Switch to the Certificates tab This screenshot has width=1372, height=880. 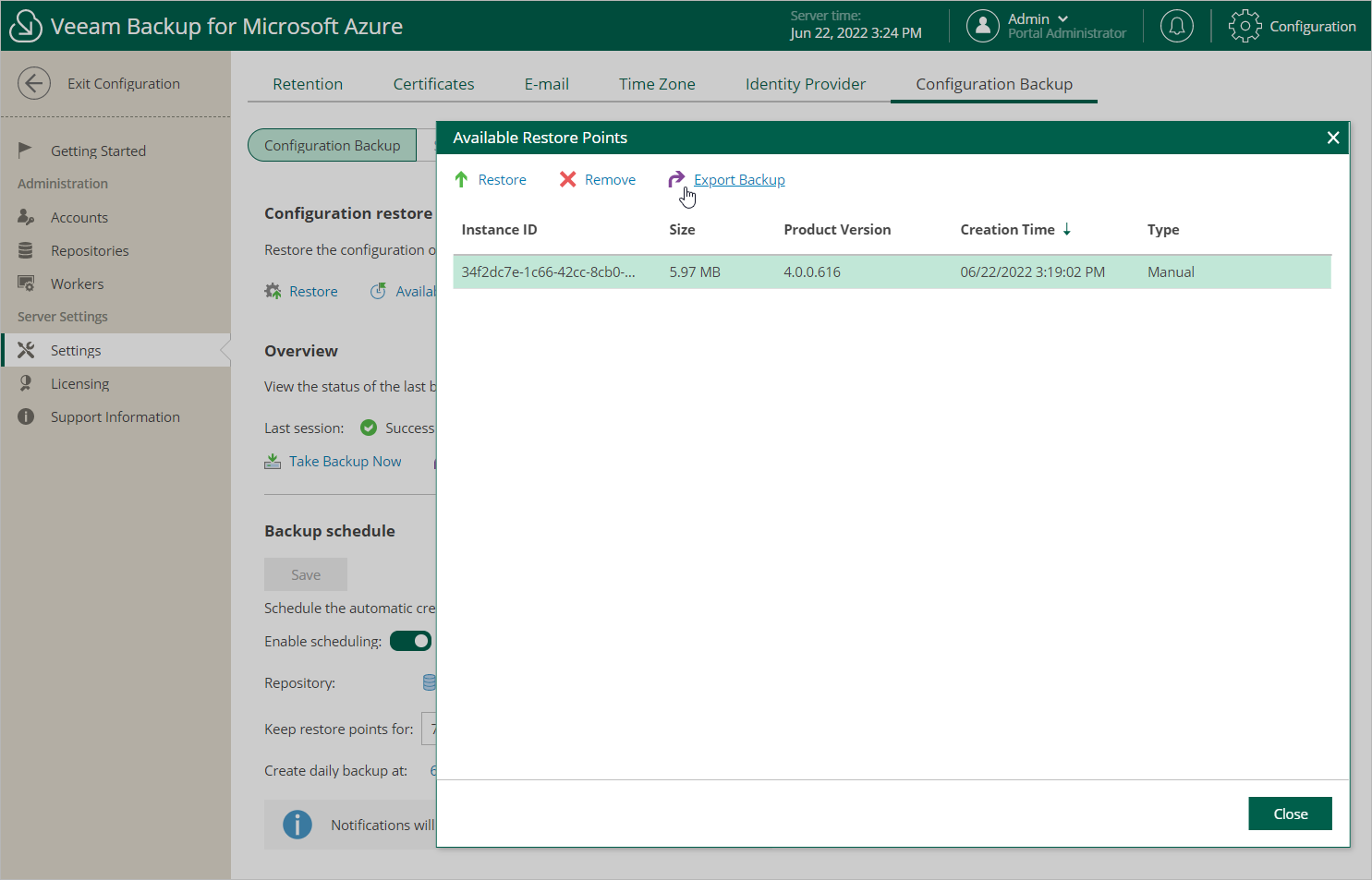coord(433,84)
